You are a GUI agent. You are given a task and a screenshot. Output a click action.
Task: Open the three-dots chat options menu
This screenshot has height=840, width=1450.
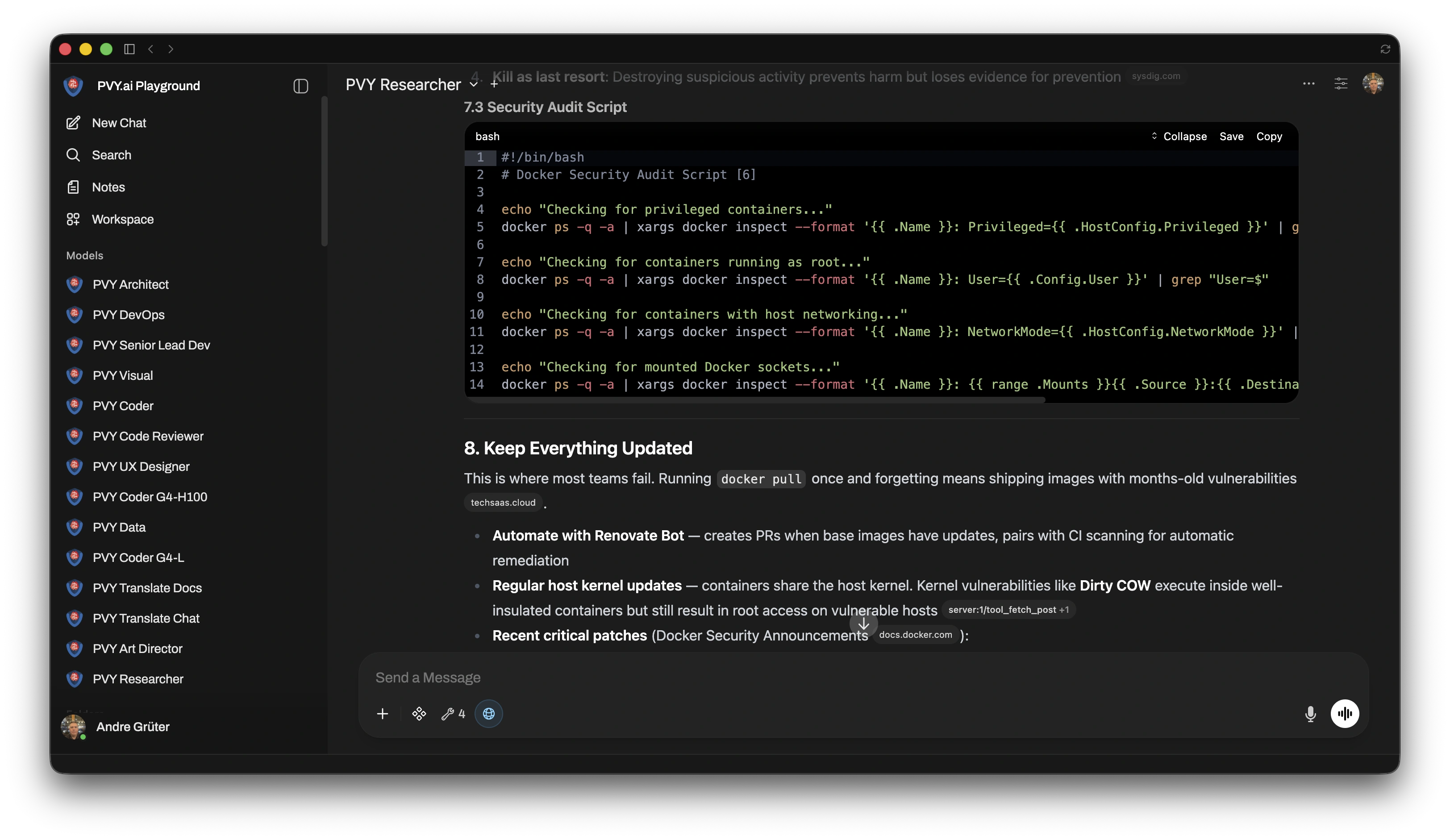tap(1308, 83)
